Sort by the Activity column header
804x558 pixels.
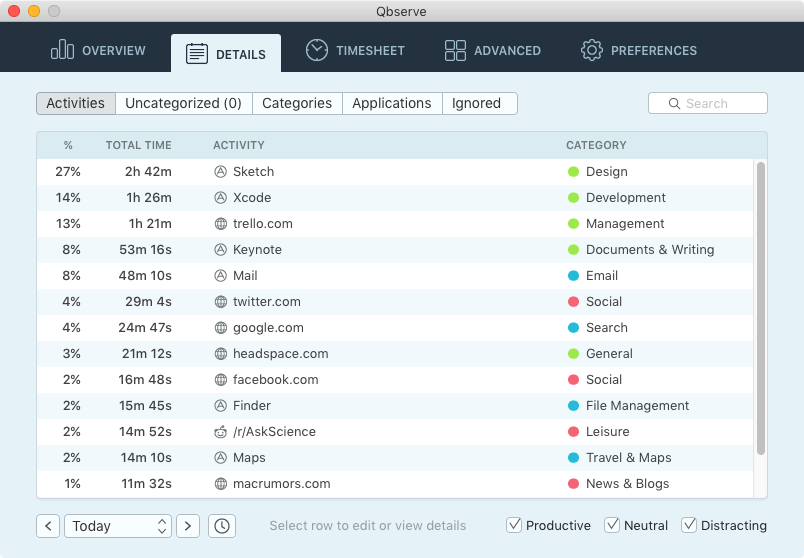click(239, 145)
